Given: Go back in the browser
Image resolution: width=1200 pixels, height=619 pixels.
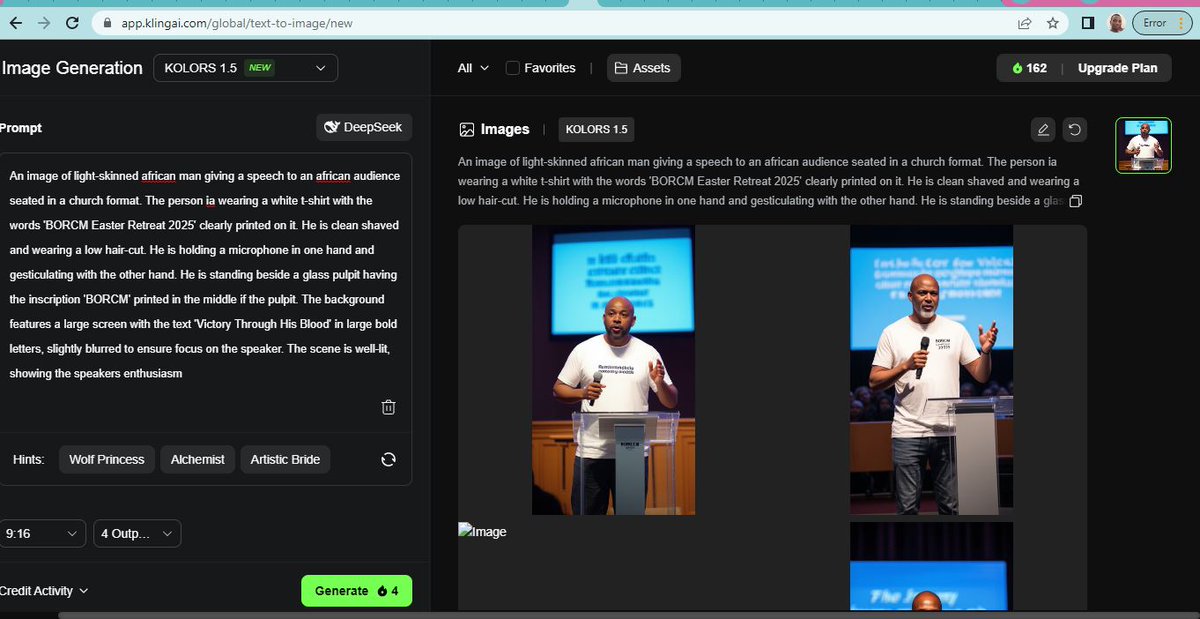Looking at the screenshot, I should [x=15, y=22].
